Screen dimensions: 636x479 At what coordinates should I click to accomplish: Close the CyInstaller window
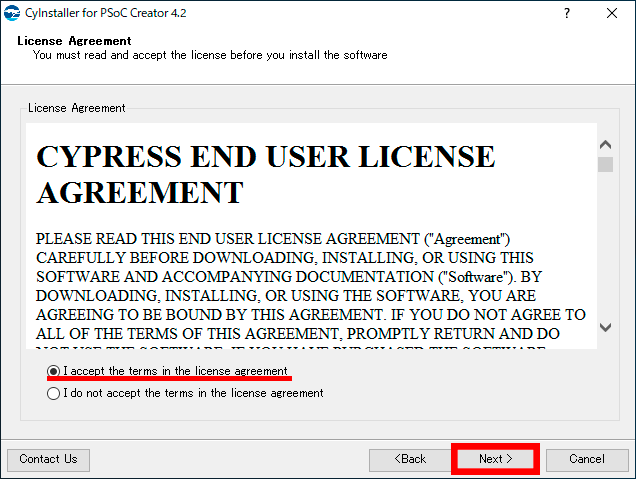(x=612, y=13)
